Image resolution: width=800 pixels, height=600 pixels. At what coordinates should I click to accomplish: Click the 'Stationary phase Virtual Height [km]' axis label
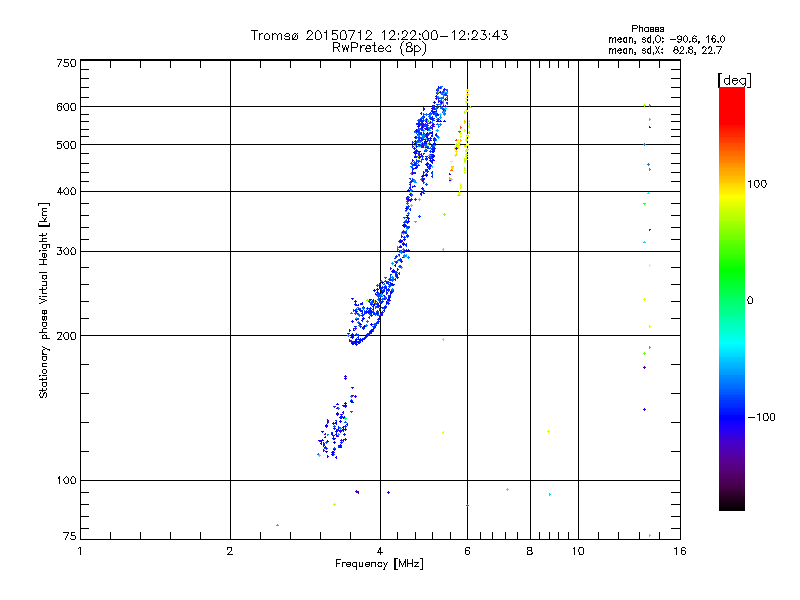44,300
